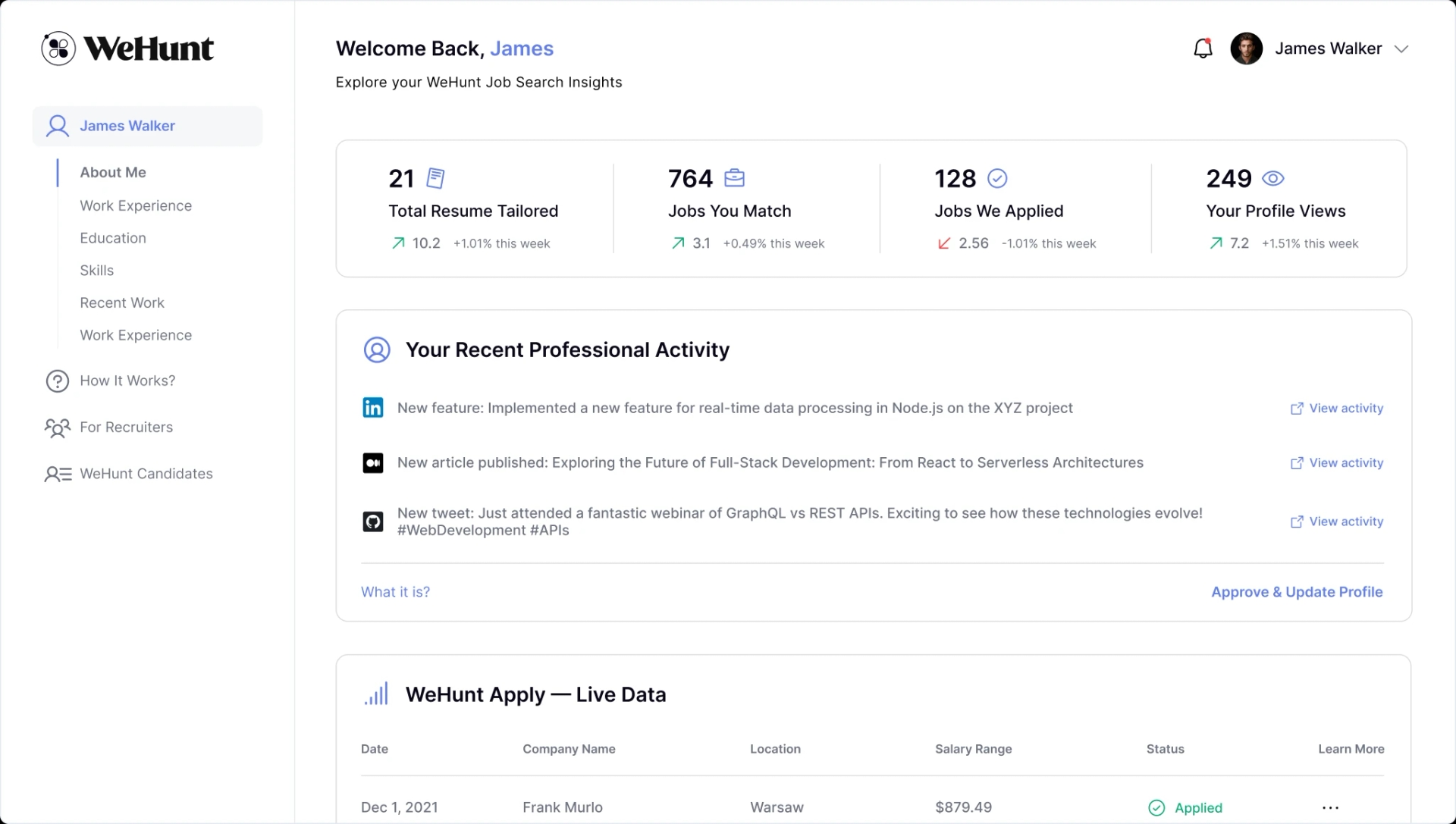Click the Warsaw location cell

click(x=777, y=807)
